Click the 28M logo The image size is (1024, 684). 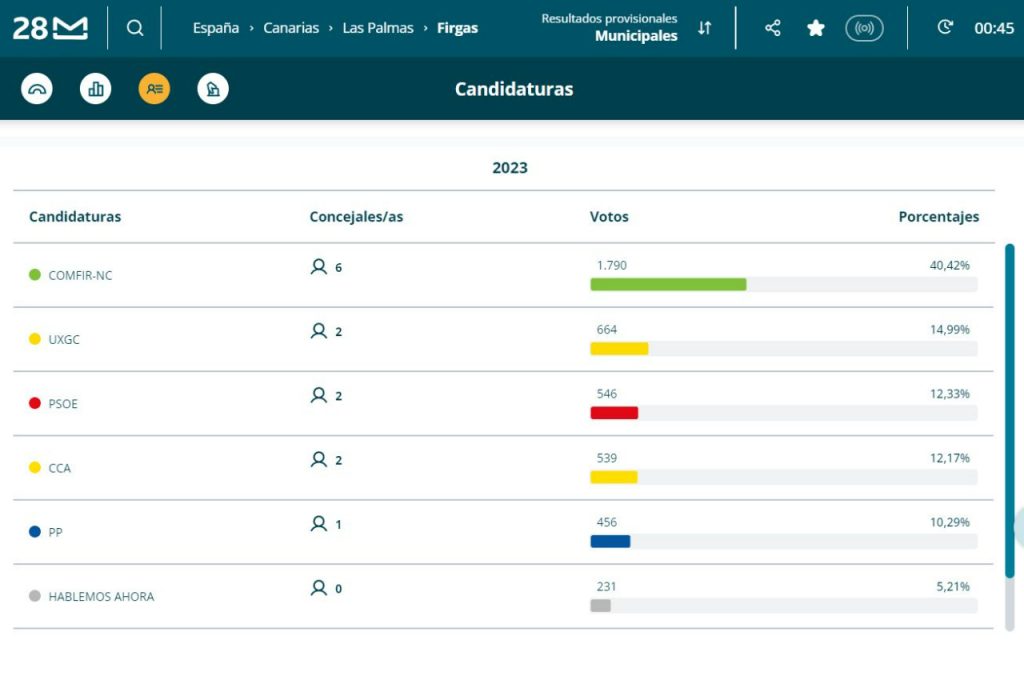pos(50,28)
